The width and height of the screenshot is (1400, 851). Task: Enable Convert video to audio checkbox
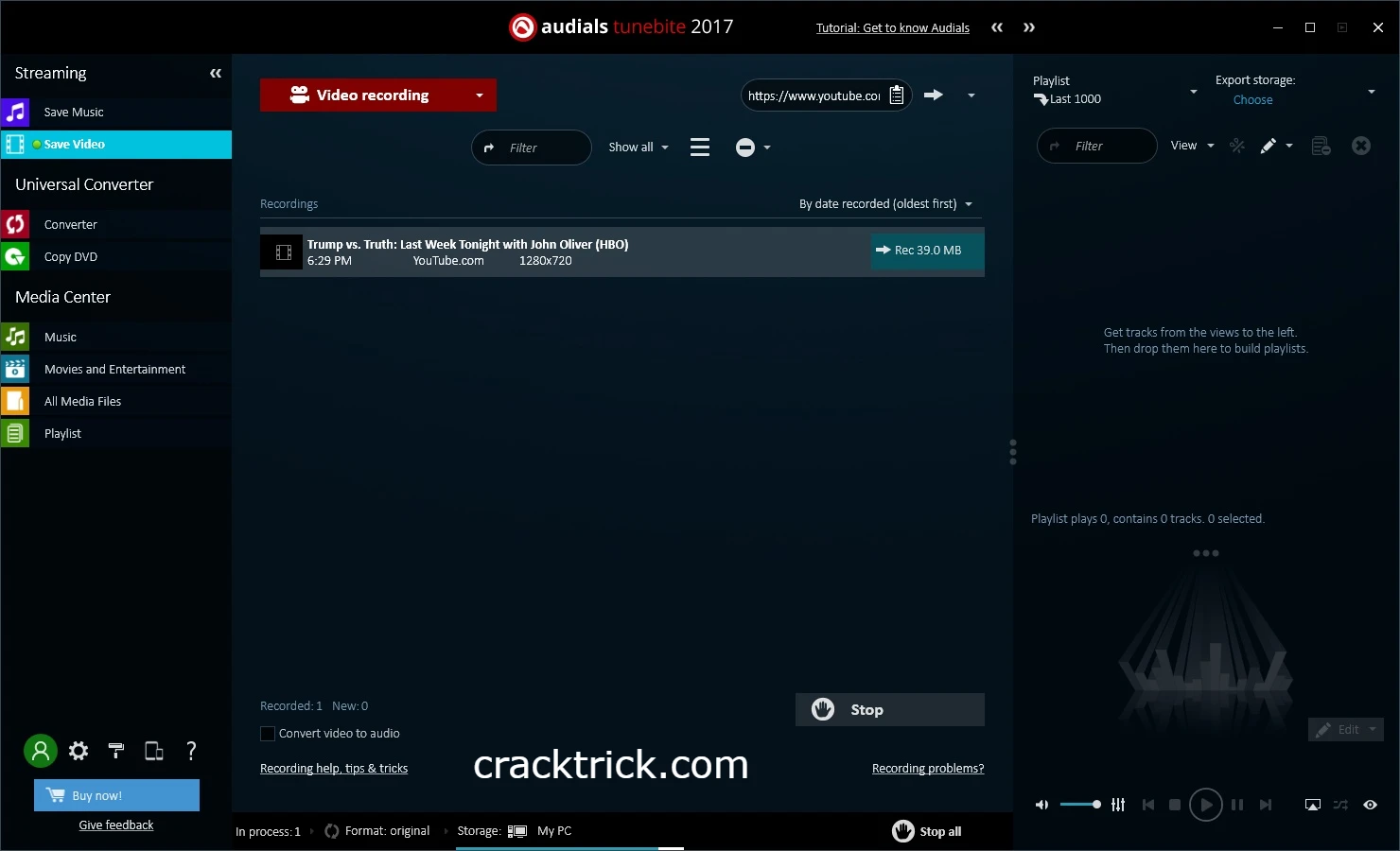(268, 734)
